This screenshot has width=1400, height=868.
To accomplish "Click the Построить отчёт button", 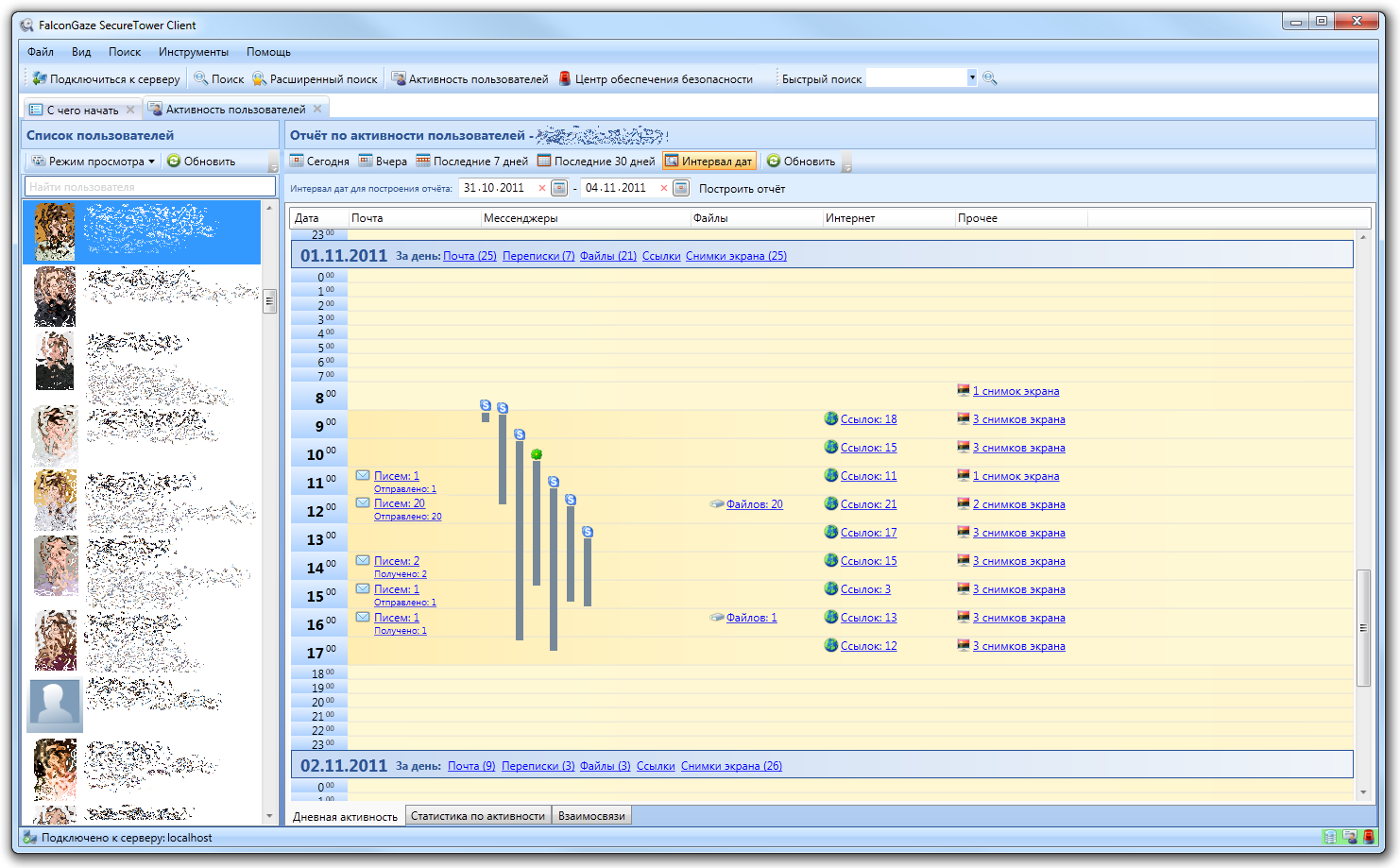I will click(x=742, y=189).
